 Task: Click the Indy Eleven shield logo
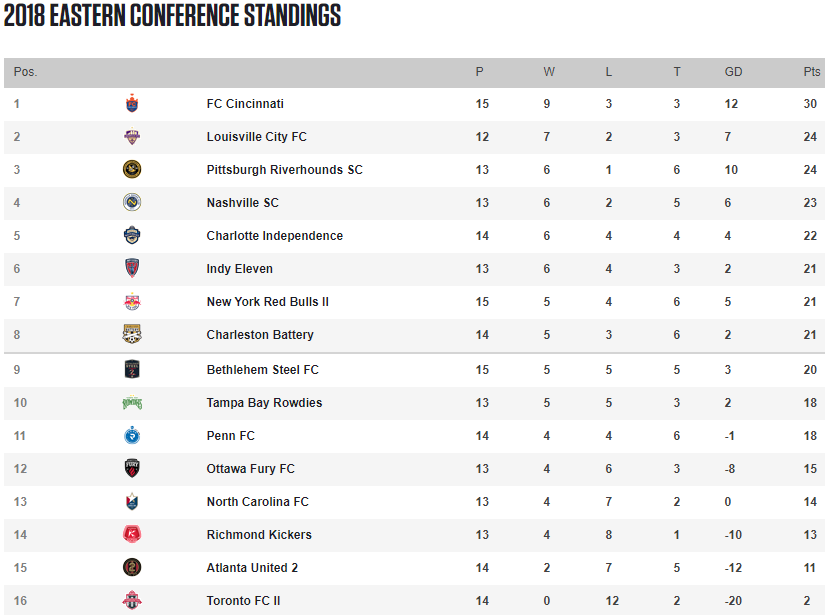[132, 268]
